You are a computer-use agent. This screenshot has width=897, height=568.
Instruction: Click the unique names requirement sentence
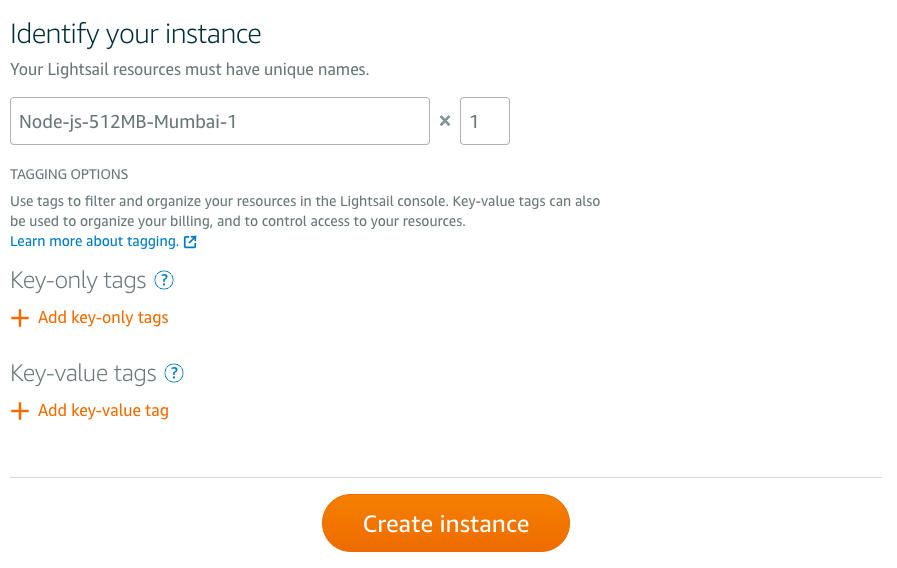(189, 70)
